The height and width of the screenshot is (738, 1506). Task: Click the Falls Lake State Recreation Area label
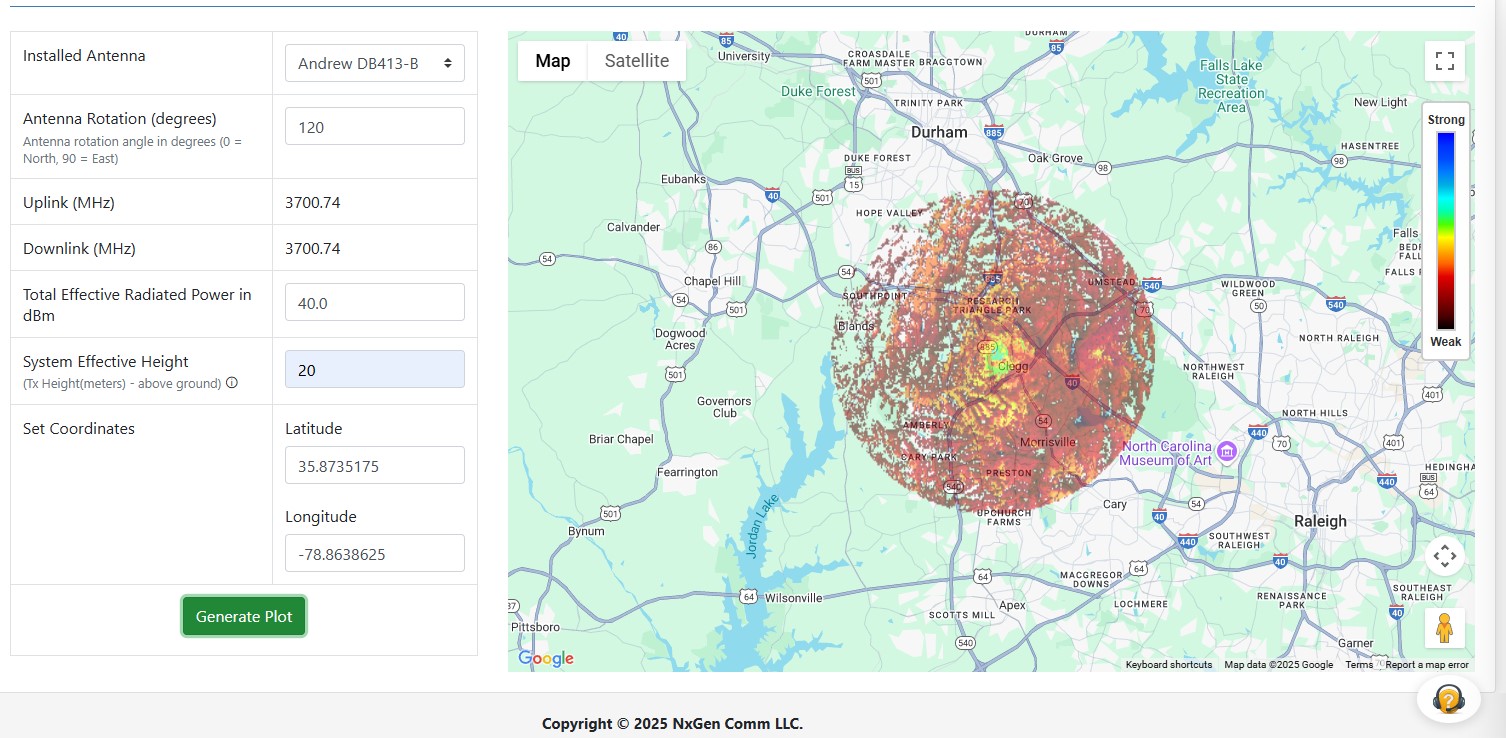(x=1231, y=86)
